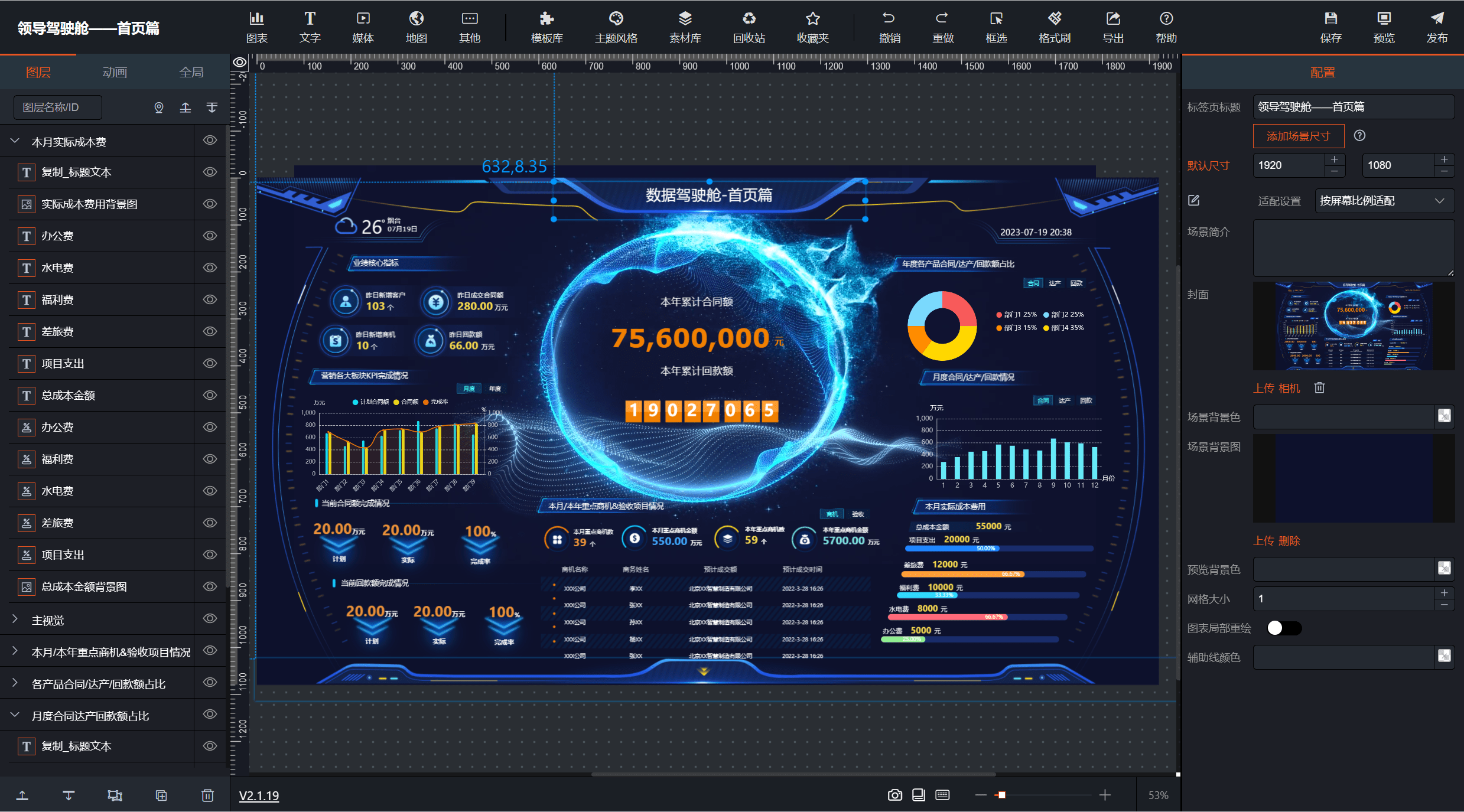The image size is (1464, 812).
Task: Hide the 实际成本费用背景图 layer
Action: pyautogui.click(x=210, y=204)
